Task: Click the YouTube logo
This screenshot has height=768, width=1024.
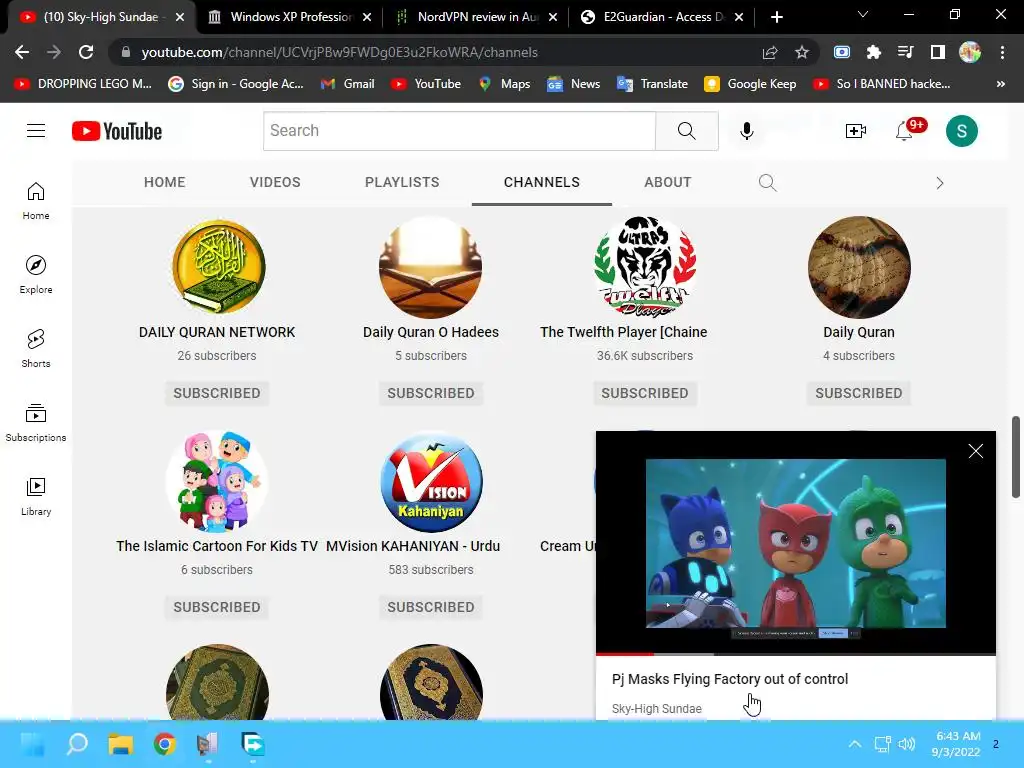Action: coord(117,131)
